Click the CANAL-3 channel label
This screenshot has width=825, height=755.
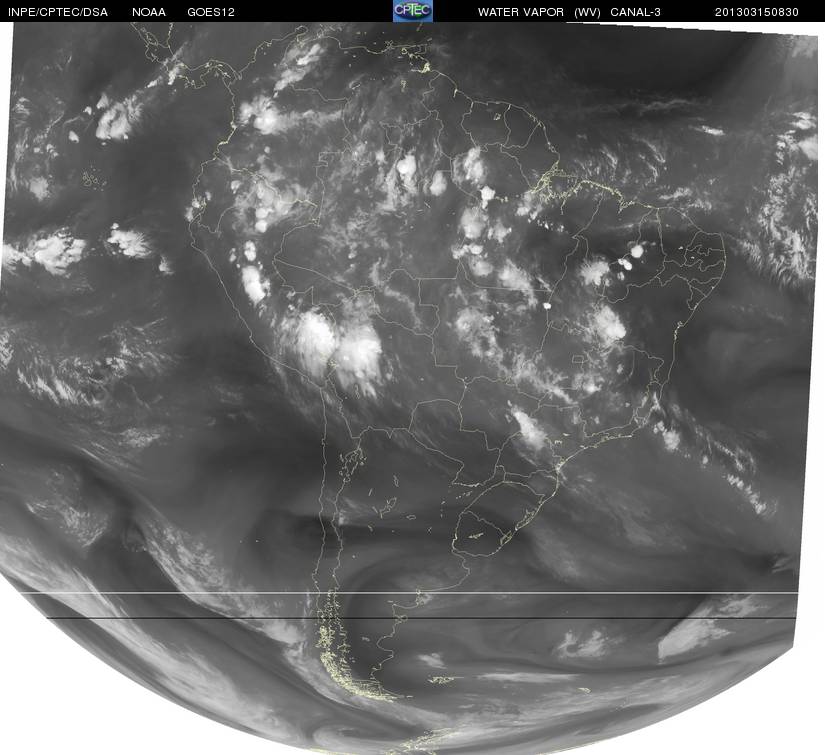[636, 12]
